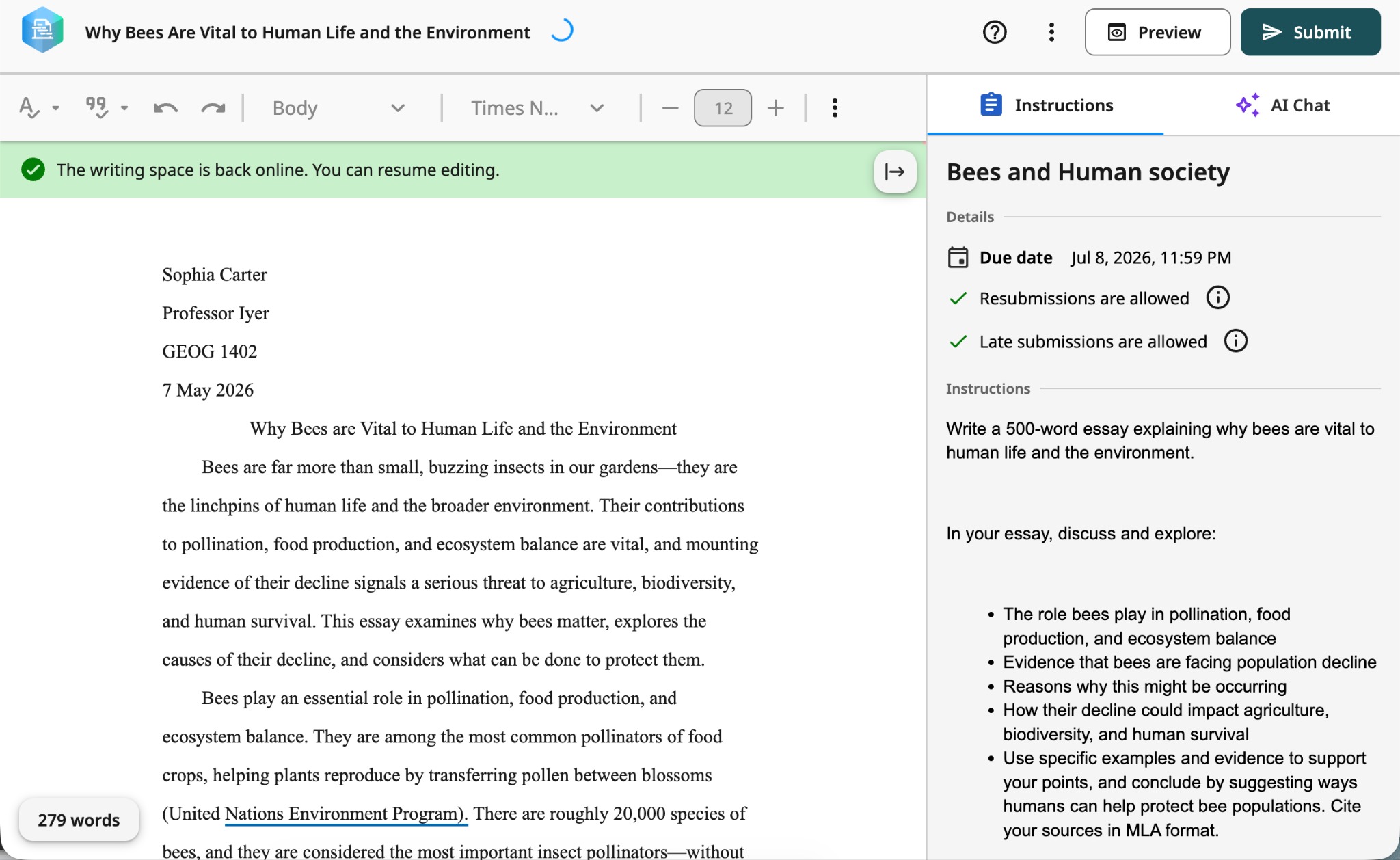Open the help question mark icon

pos(995,32)
